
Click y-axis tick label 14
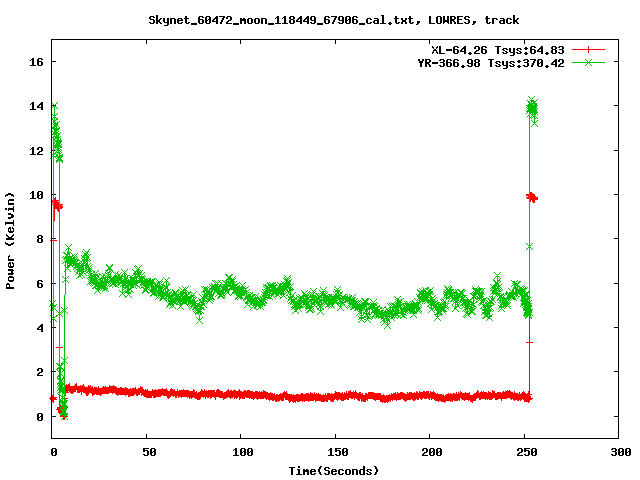click(36, 106)
